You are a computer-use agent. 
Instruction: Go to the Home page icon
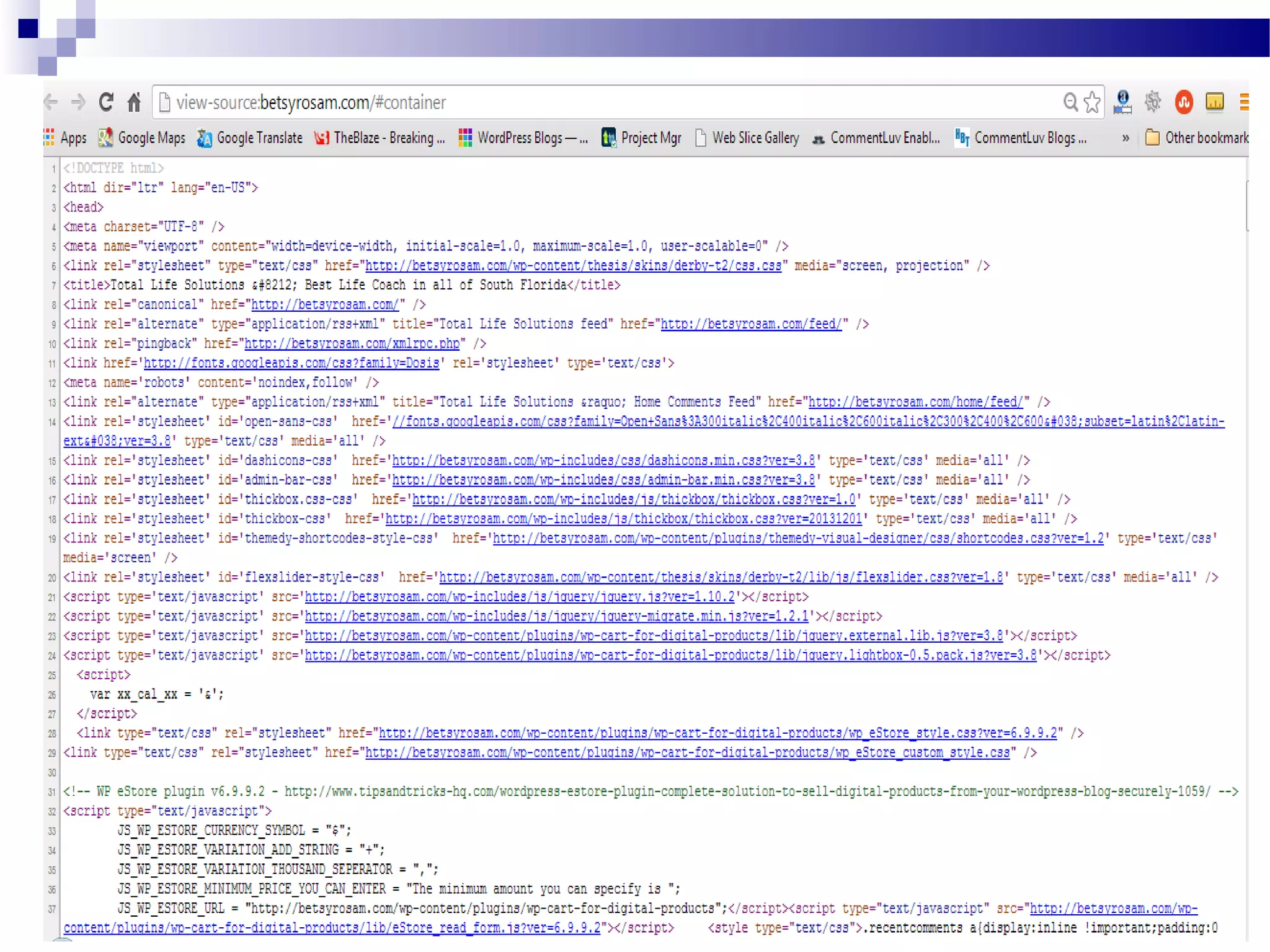pyautogui.click(x=134, y=102)
